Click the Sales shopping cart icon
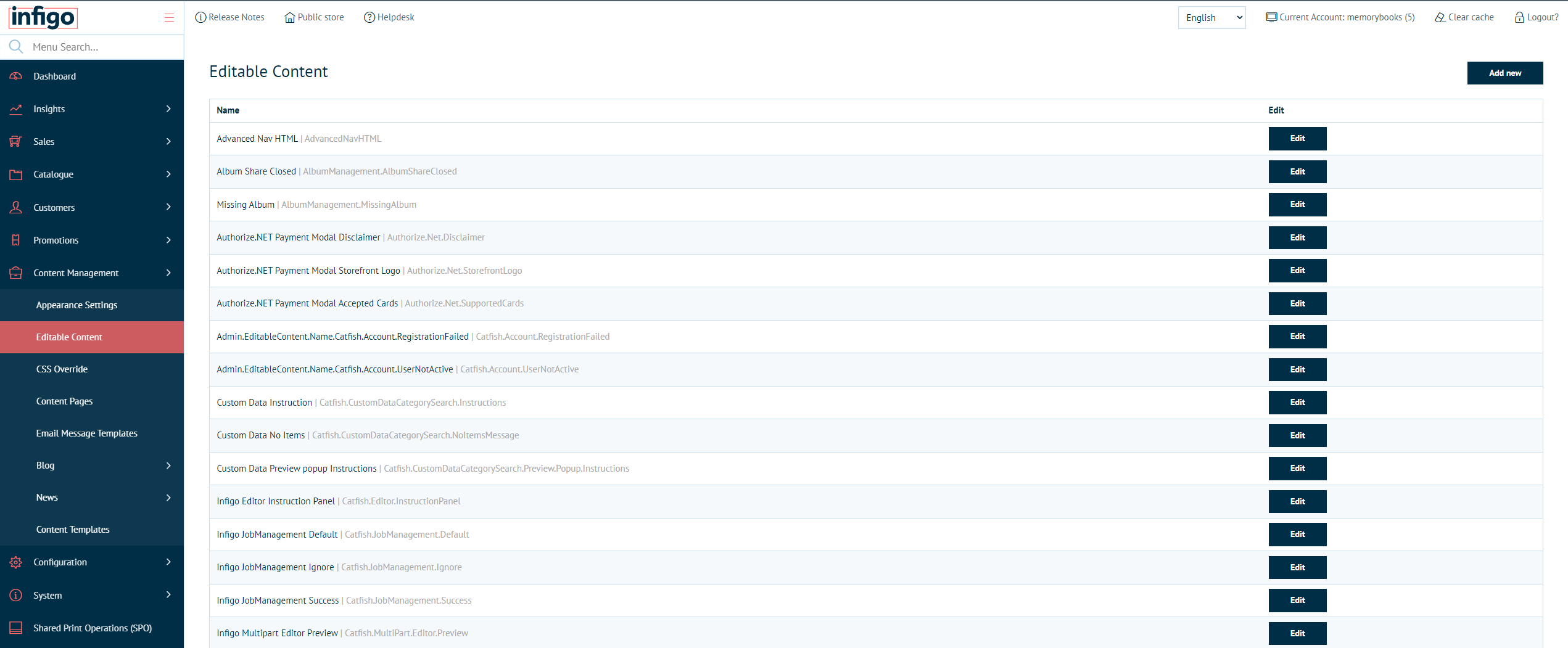The width and height of the screenshot is (1568, 648). coord(16,141)
